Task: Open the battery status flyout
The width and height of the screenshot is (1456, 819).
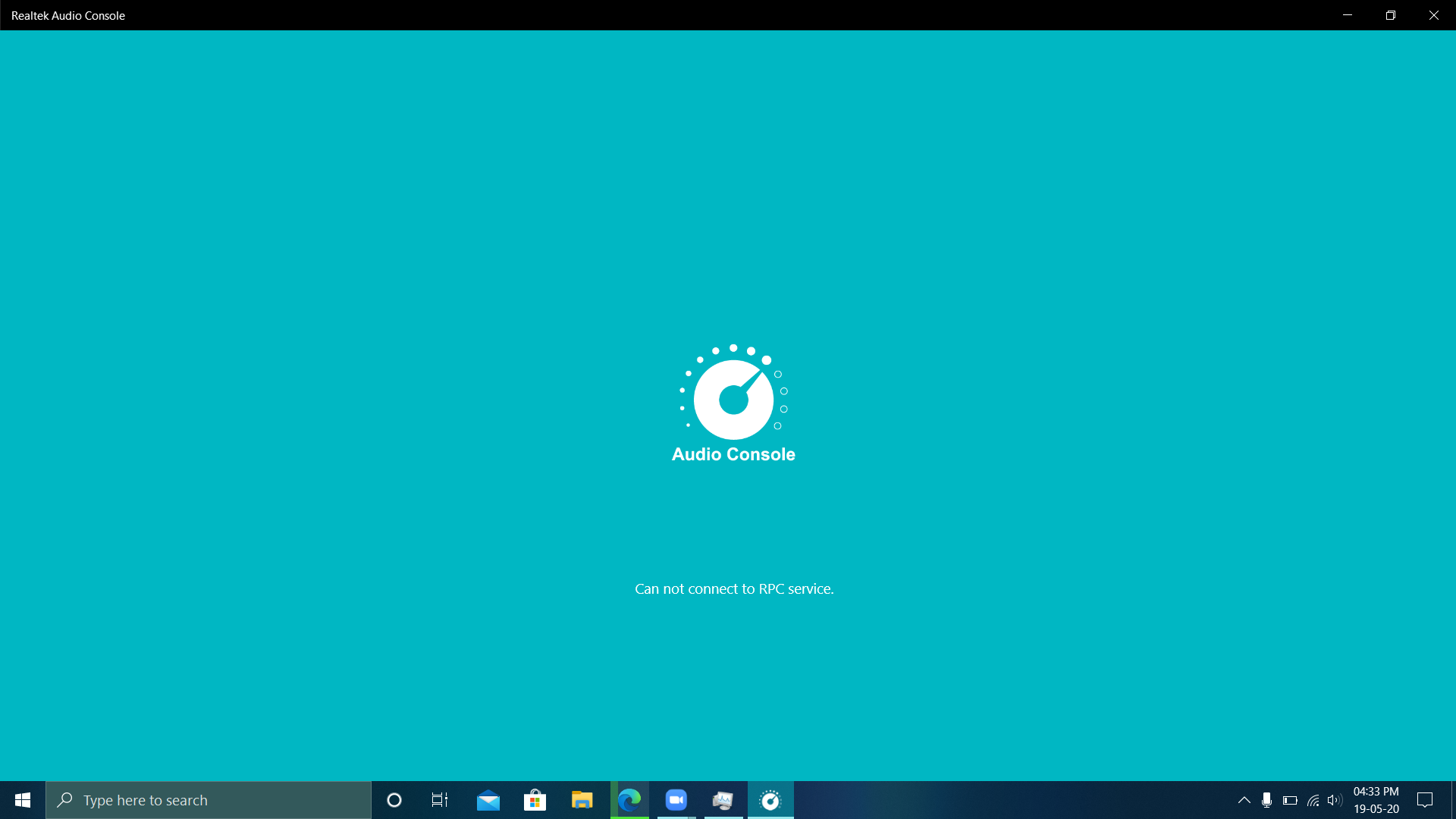Action: pyautogui.click(x=1290, y=800)
